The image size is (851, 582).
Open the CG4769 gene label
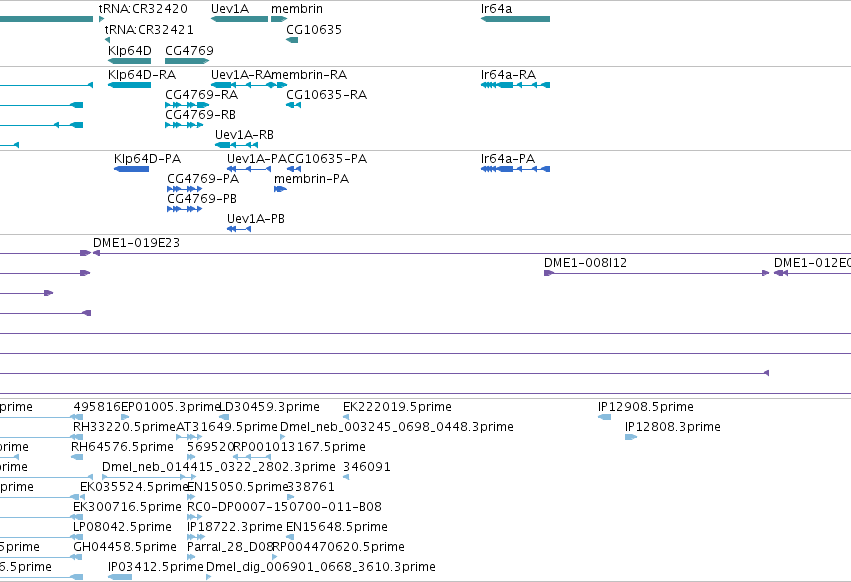click(189, 50)
